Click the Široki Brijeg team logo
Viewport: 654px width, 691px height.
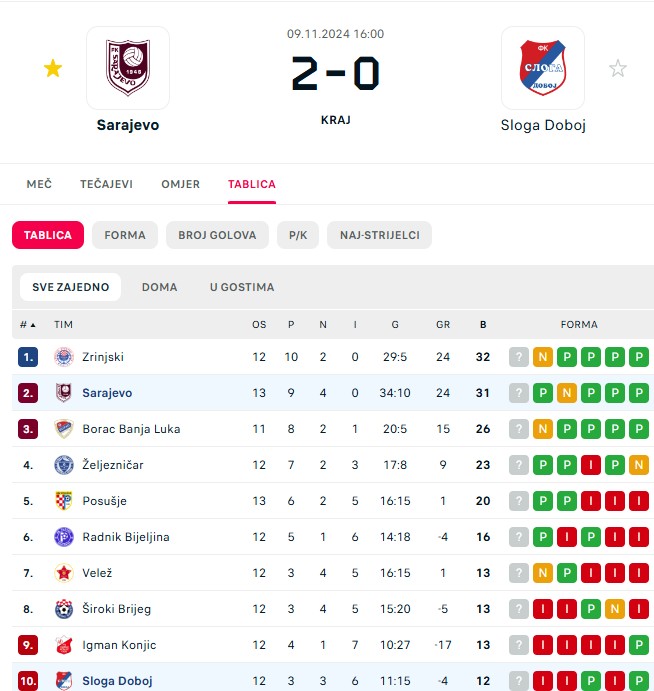tap(64, 609)
